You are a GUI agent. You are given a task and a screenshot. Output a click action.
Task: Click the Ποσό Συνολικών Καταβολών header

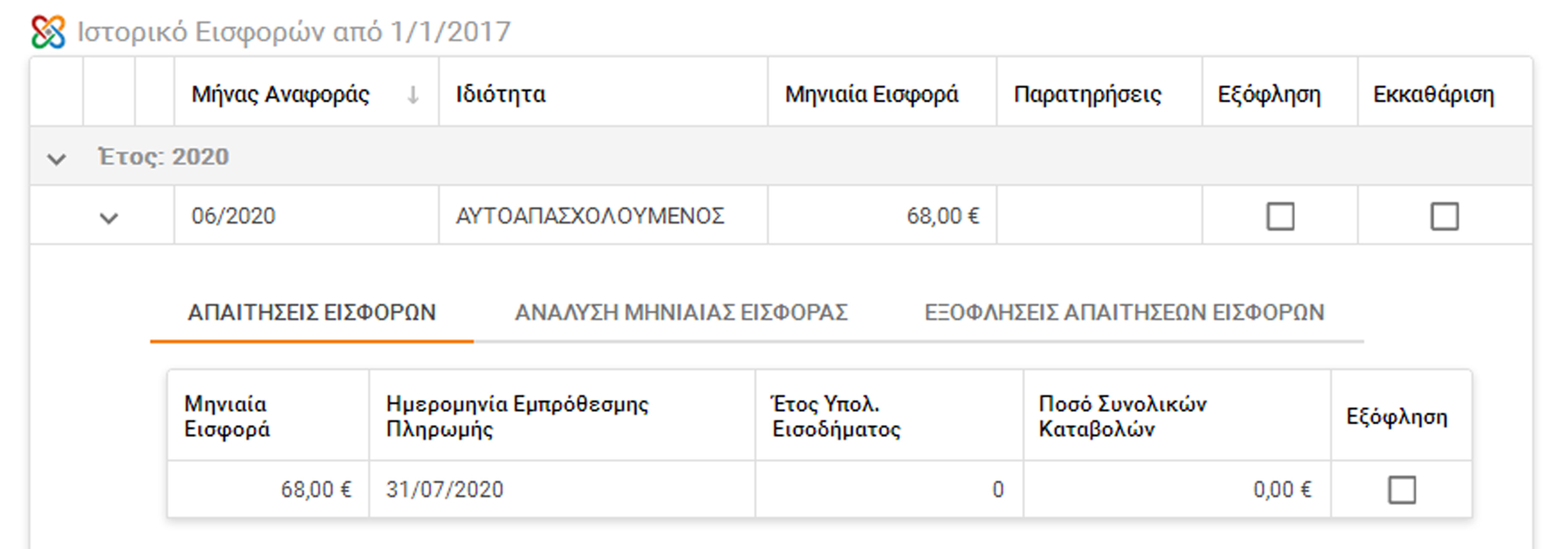click(x=1123, y=416)
